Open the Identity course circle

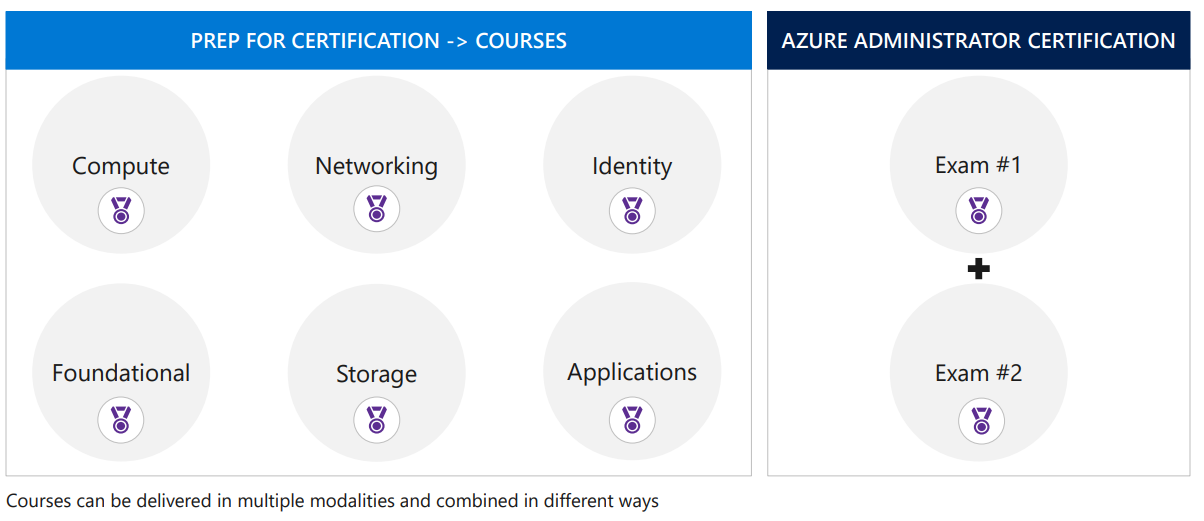tap(632, 165)
